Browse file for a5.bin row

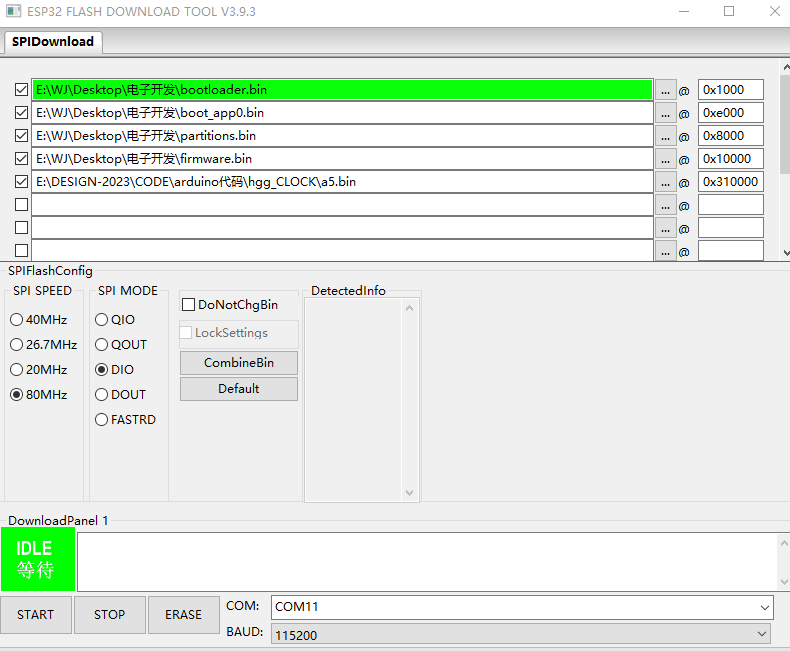click(666, 182)
